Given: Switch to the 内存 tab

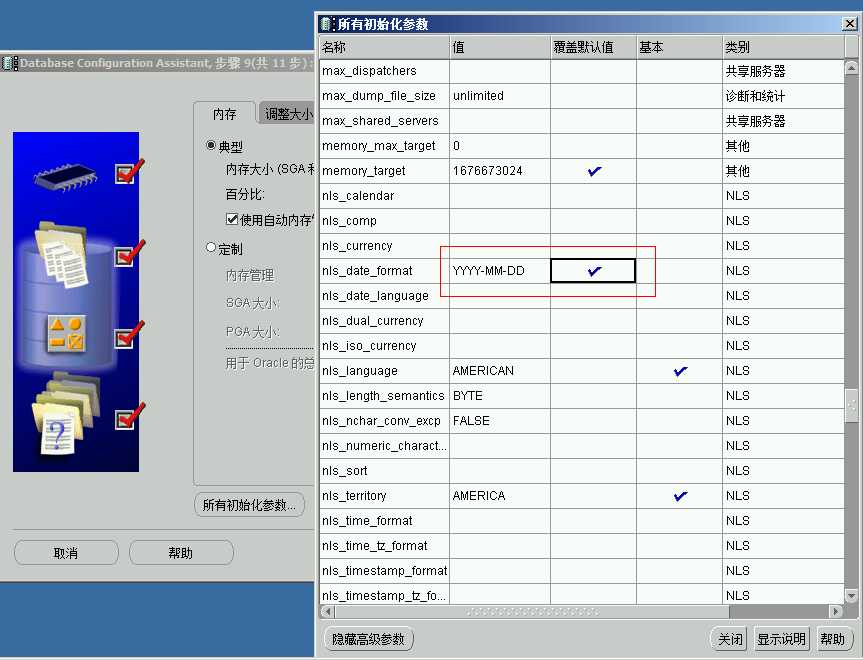Looking at the screenshot, I should (x=225, y=114).
